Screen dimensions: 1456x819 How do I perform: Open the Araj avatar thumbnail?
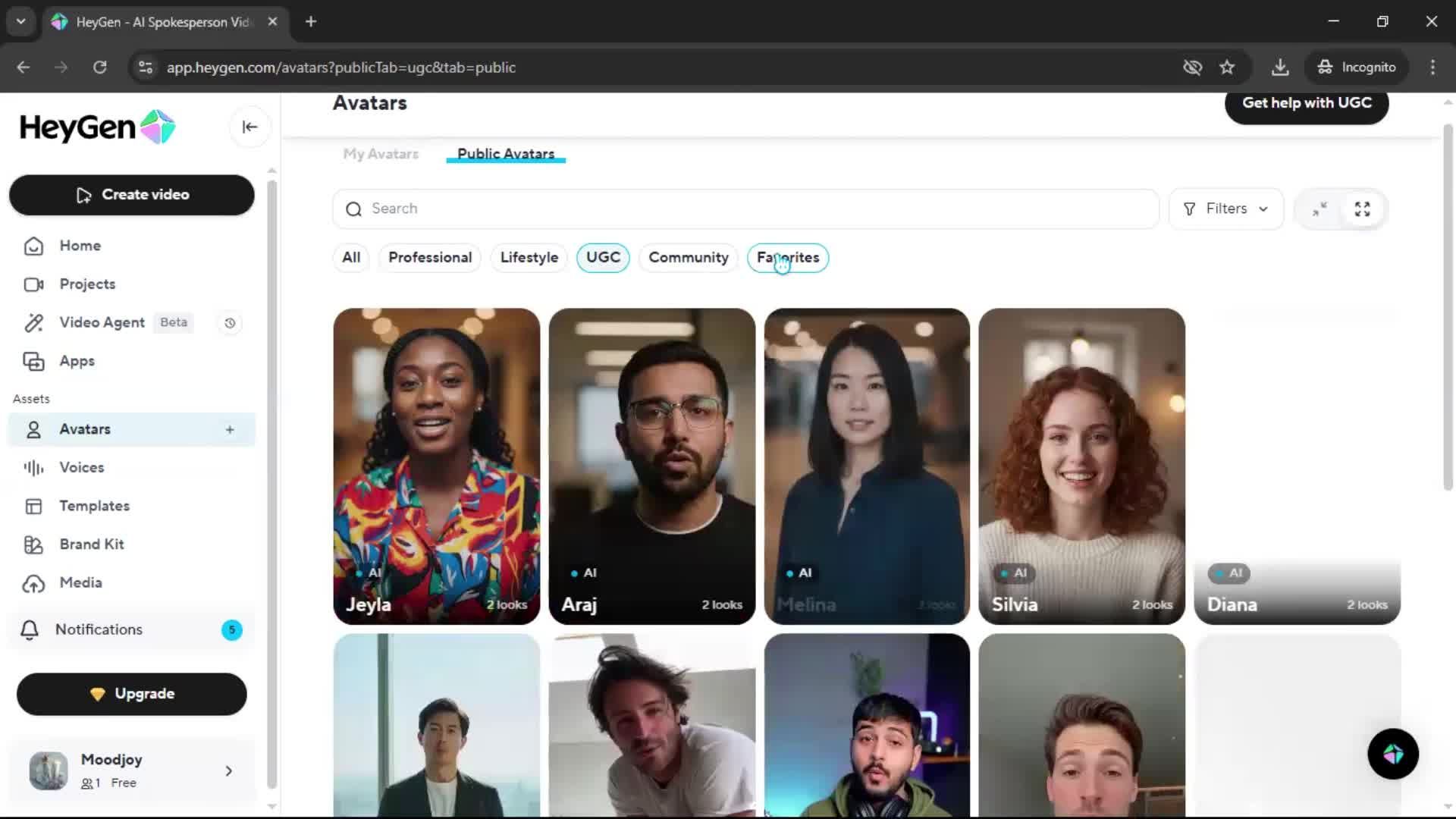point(651,466)
